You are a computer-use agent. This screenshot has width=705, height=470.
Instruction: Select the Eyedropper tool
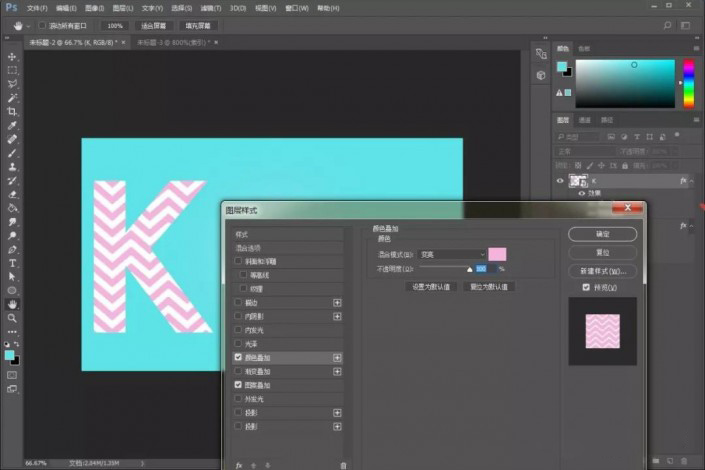(12, 125)
